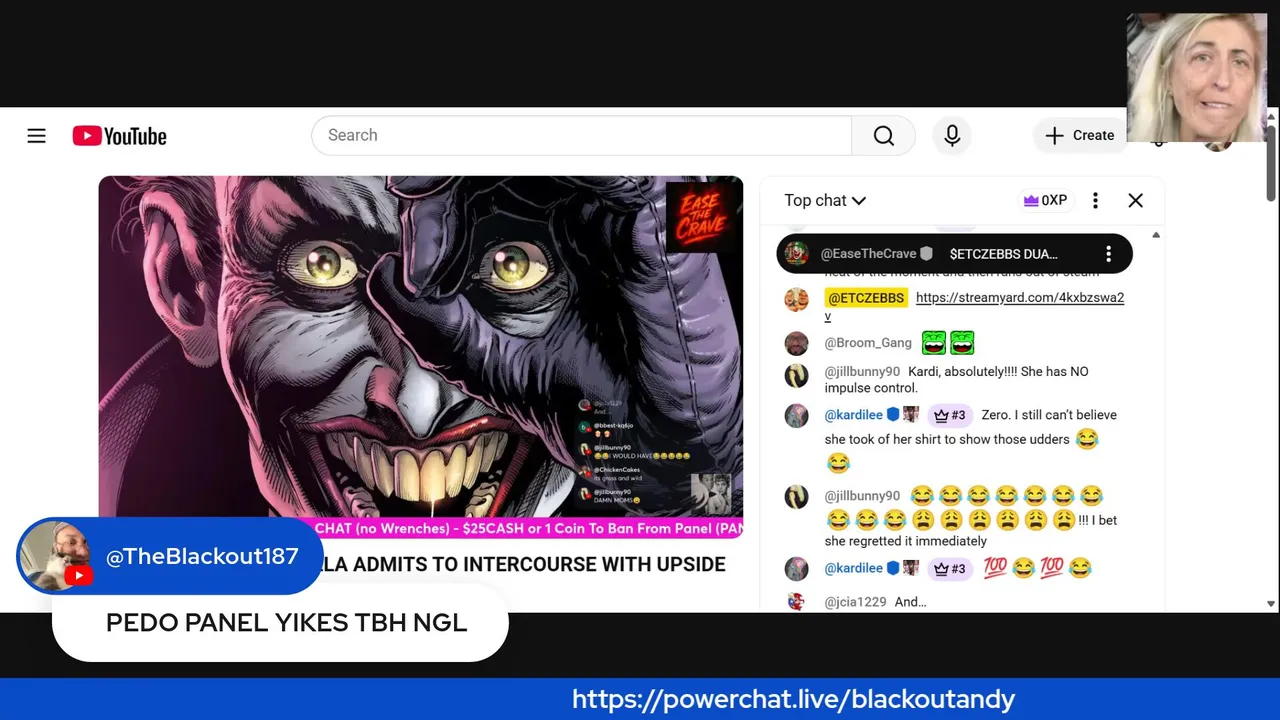Screen dimensions: 1280x720
Task: Click the webcam overlay of the woman
Action: [x=1196, y=78]
